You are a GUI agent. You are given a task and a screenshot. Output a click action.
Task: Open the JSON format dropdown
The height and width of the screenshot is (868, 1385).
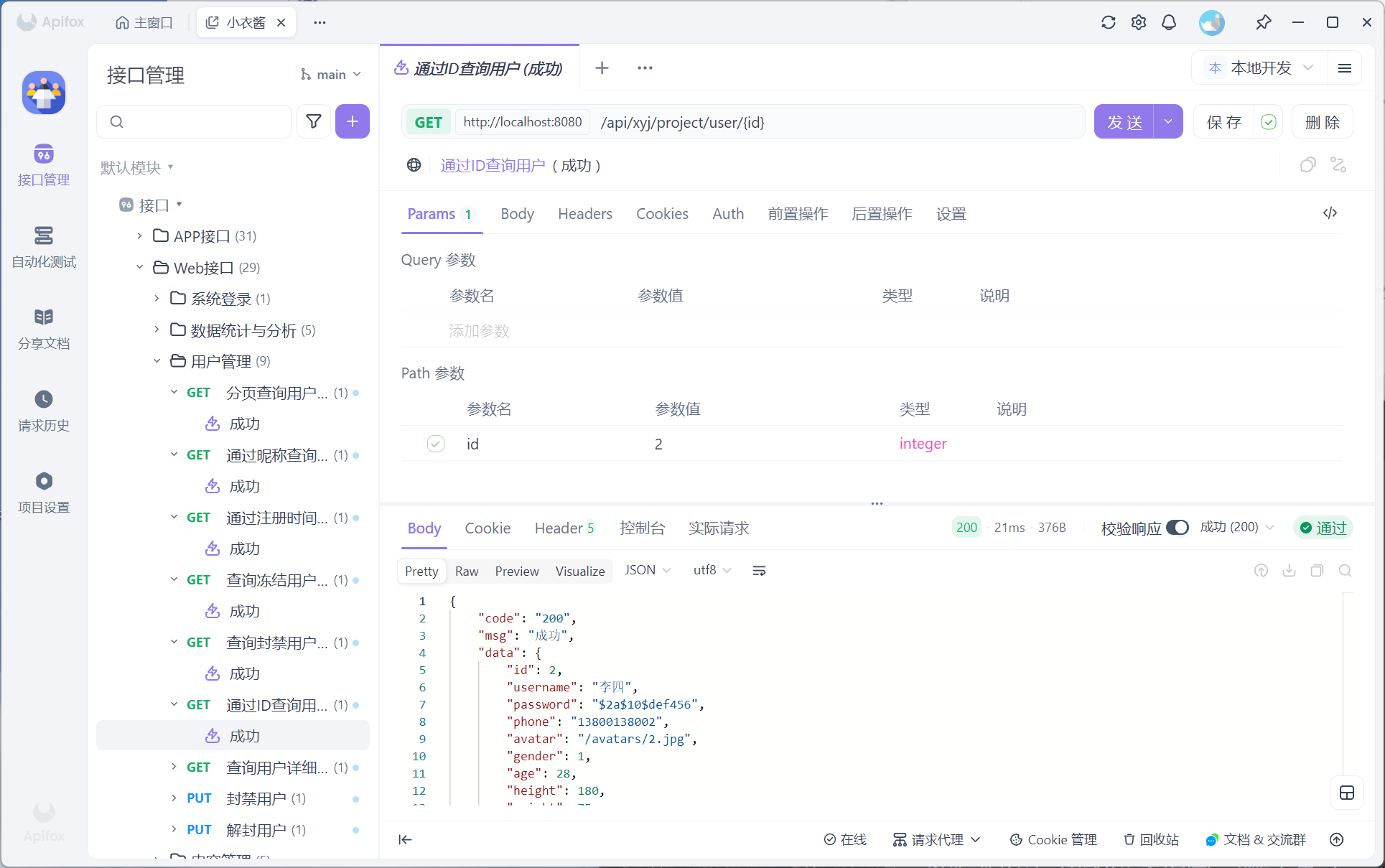click(647, 570)
